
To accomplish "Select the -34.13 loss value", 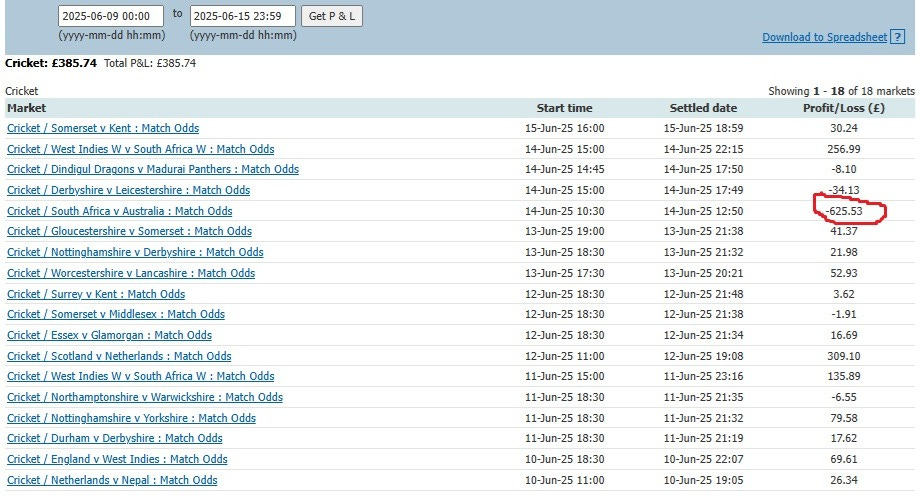I will 844,190.
